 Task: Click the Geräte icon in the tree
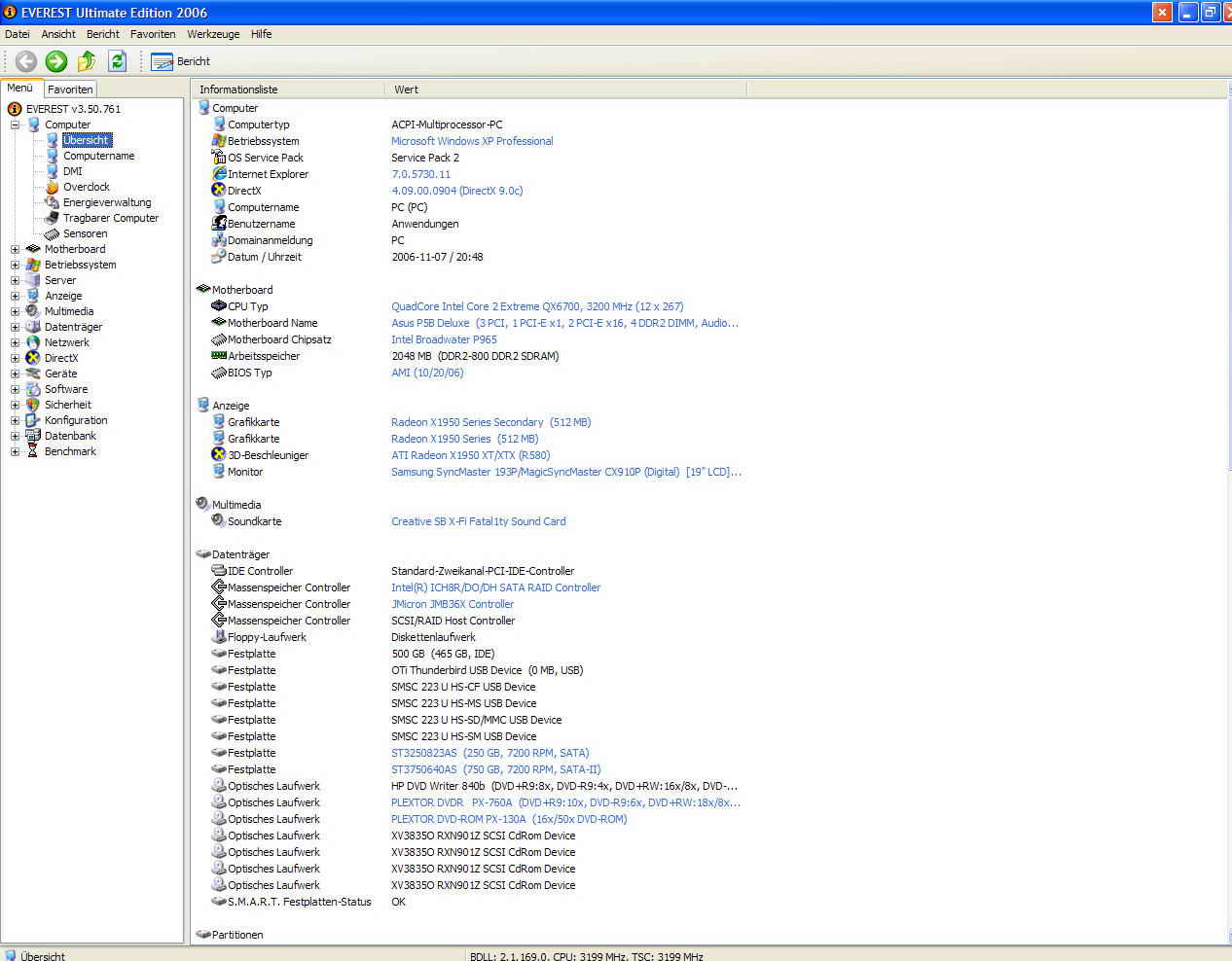click(33, 374)
